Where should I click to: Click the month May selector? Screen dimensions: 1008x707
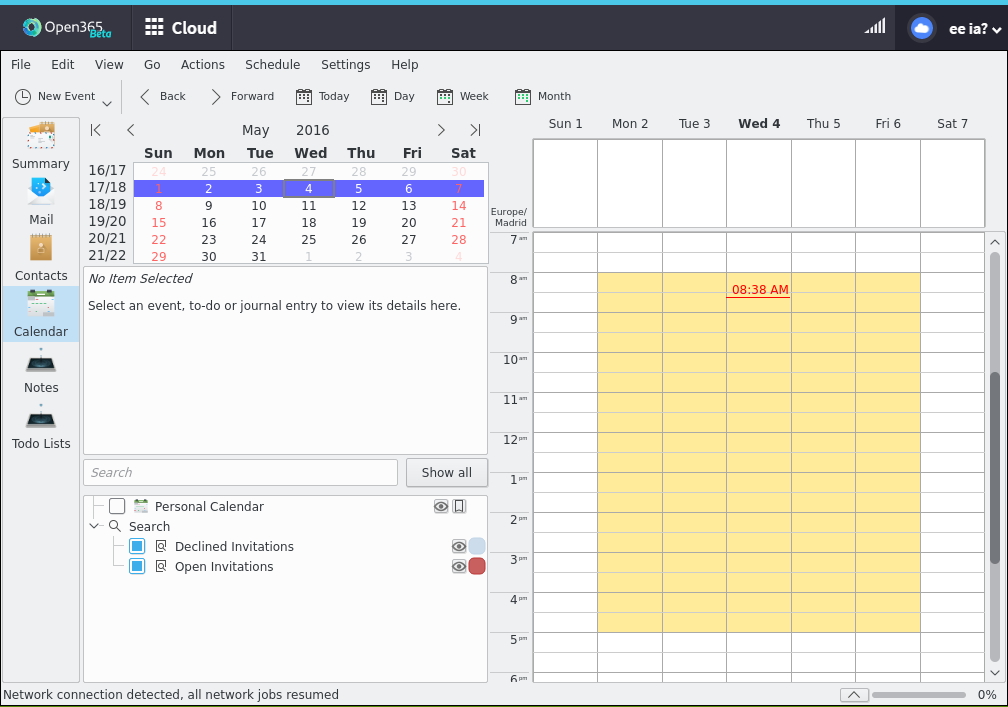(255, 130)
